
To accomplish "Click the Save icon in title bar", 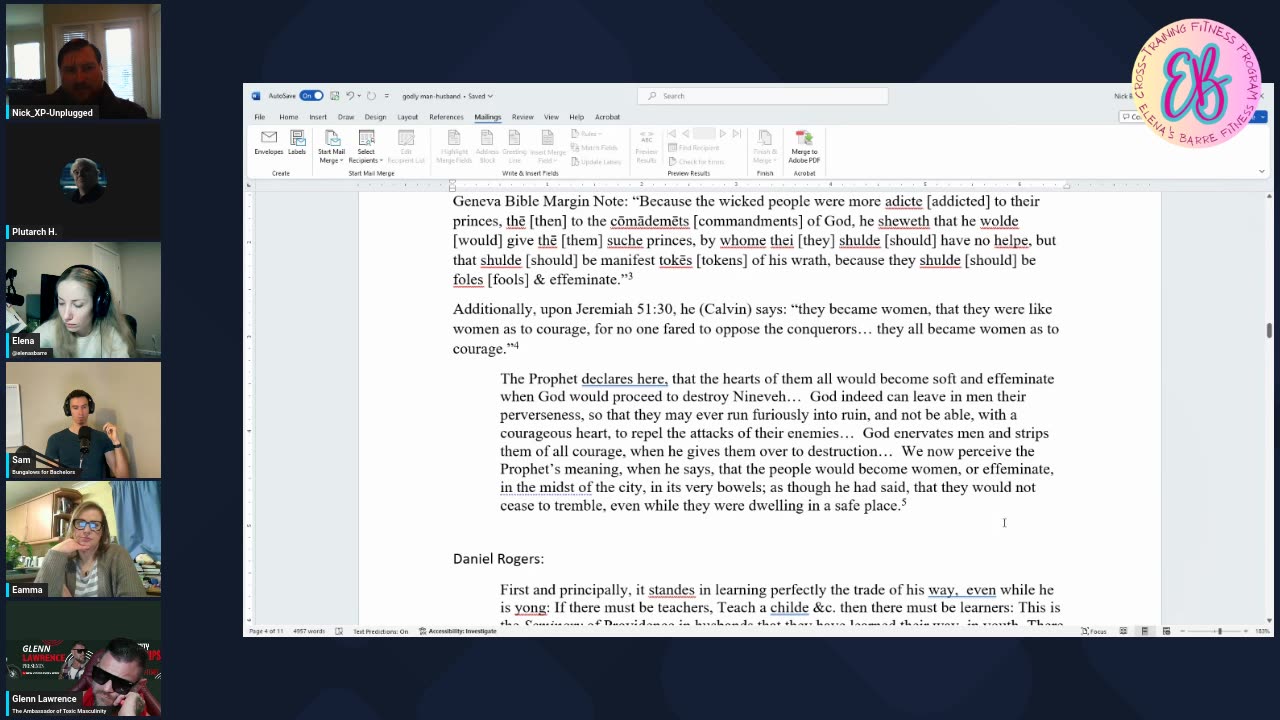I will coord(335,96).
